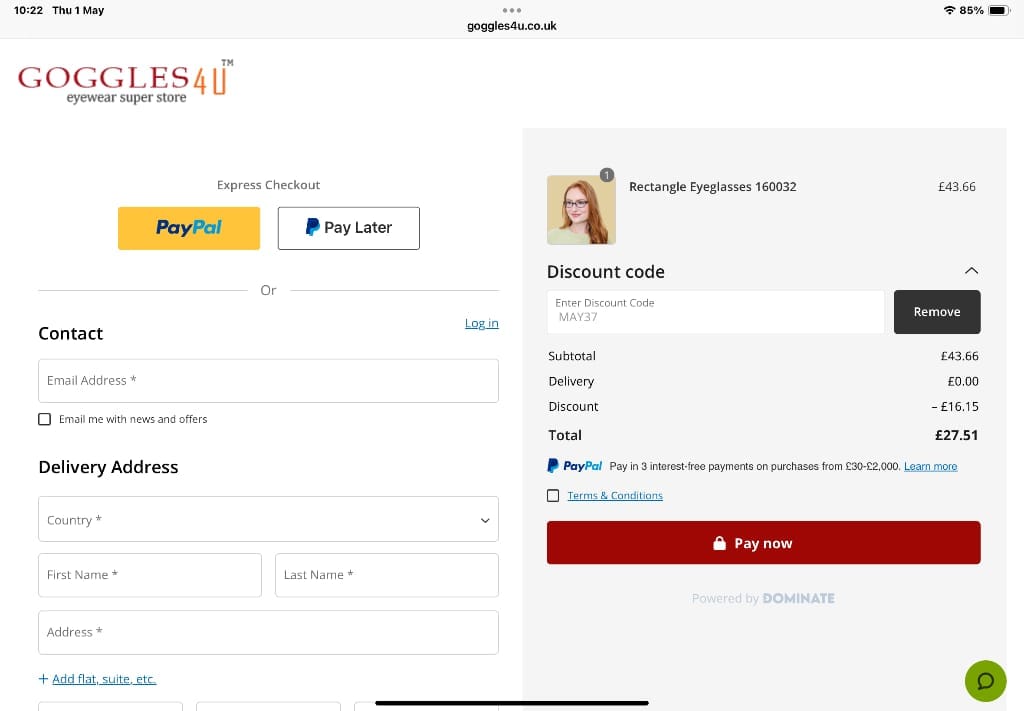
Task: Focus the First Name field
Action: pyautogui.click(x=150, y=575)
